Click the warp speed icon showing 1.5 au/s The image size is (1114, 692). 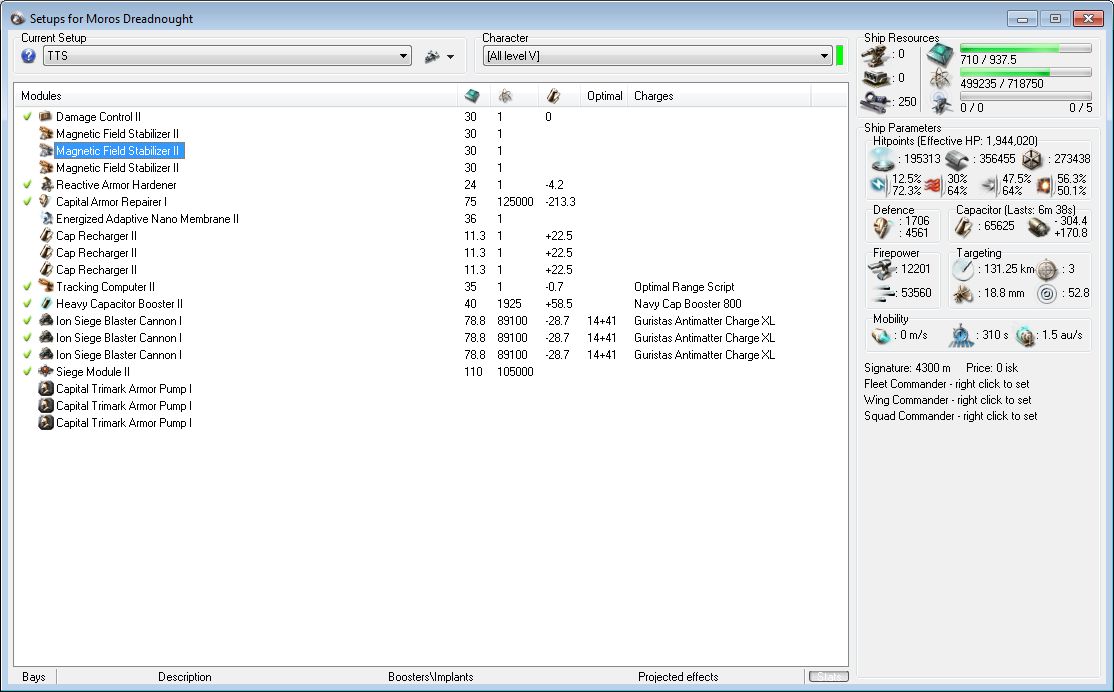pos(1025,335)
